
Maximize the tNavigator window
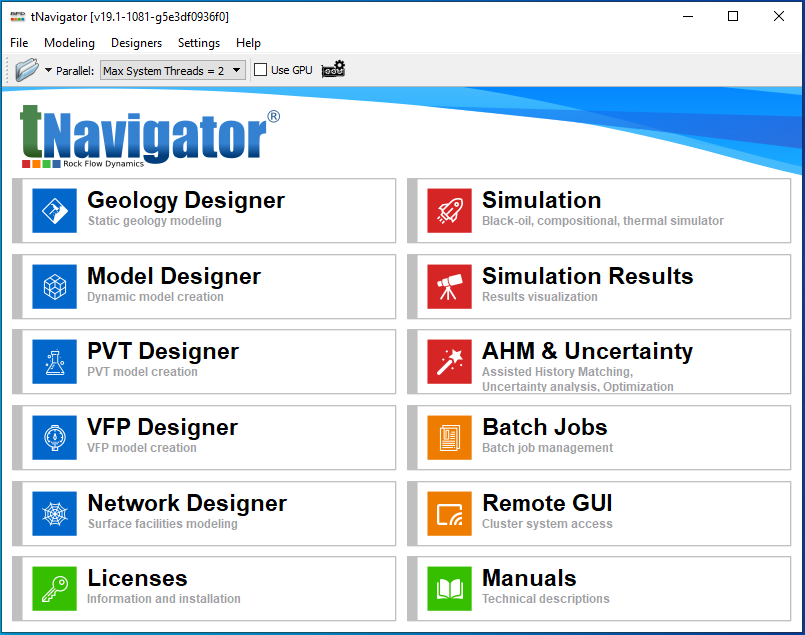click(x=733, y=16)
